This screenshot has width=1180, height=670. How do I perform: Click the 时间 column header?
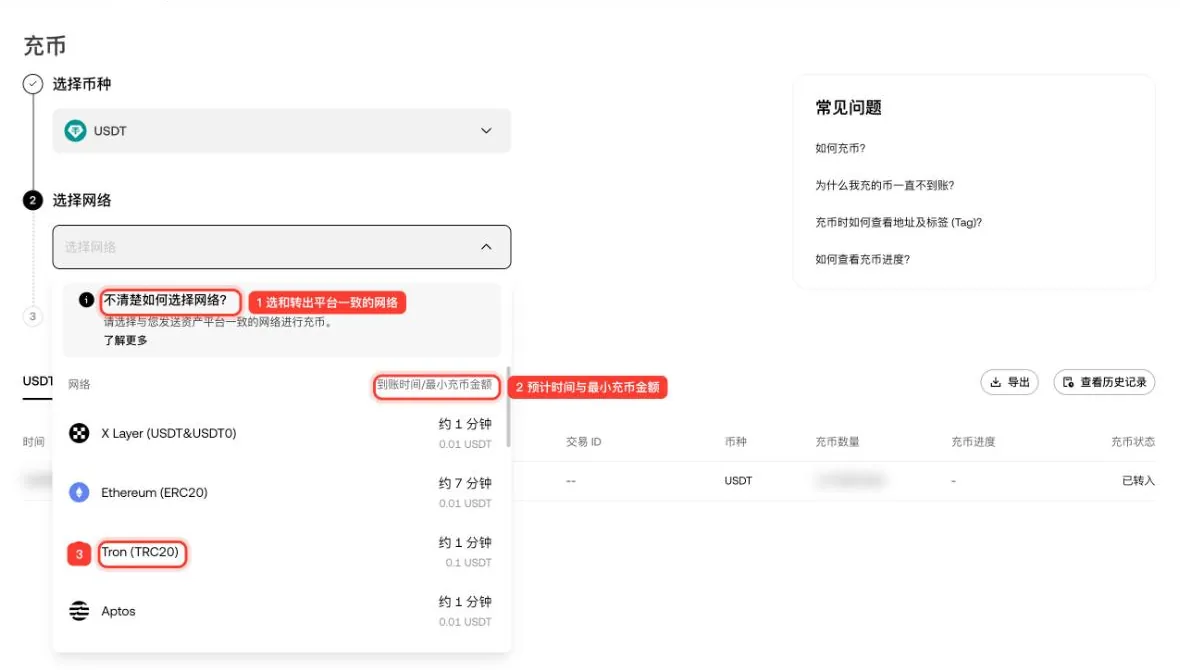pos(33,442)
